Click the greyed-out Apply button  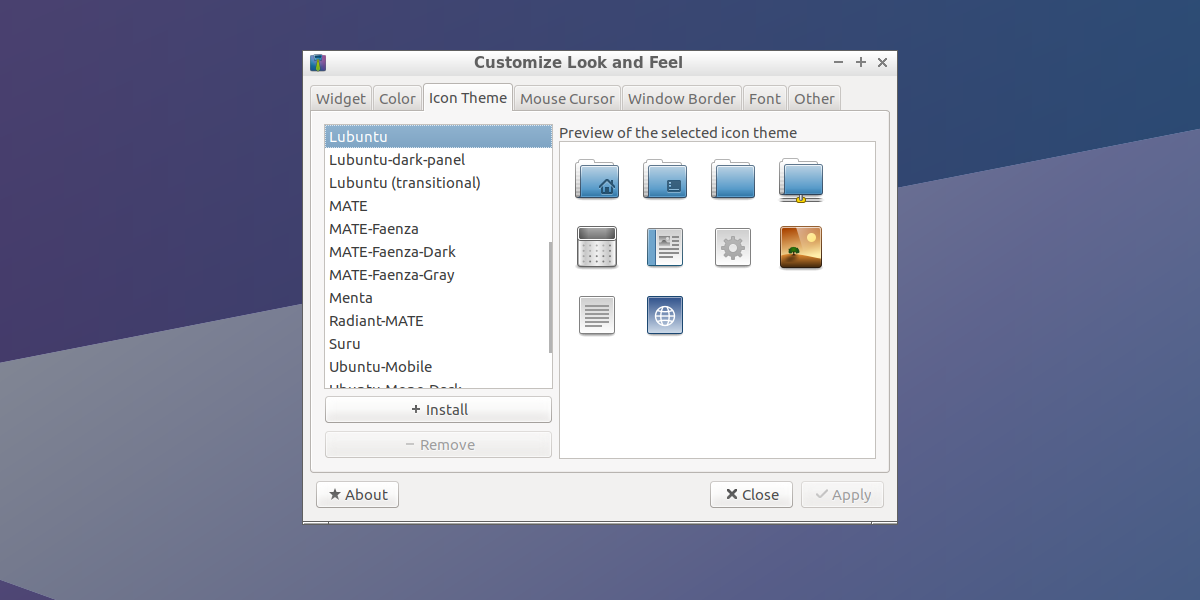click(x=842, y=494)
